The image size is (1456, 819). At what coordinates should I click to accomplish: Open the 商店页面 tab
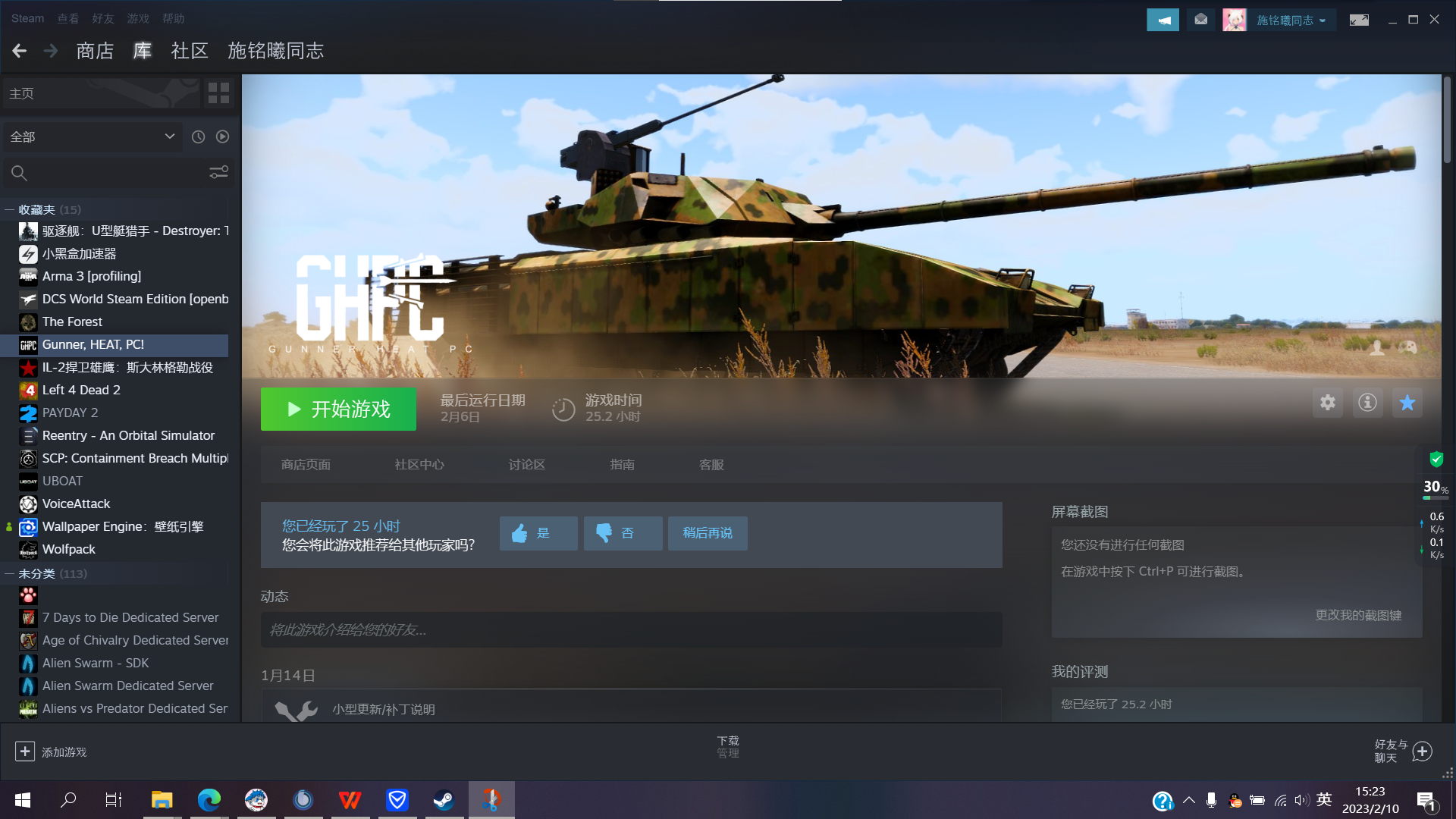pyautogui.click(x=306, y=465)
